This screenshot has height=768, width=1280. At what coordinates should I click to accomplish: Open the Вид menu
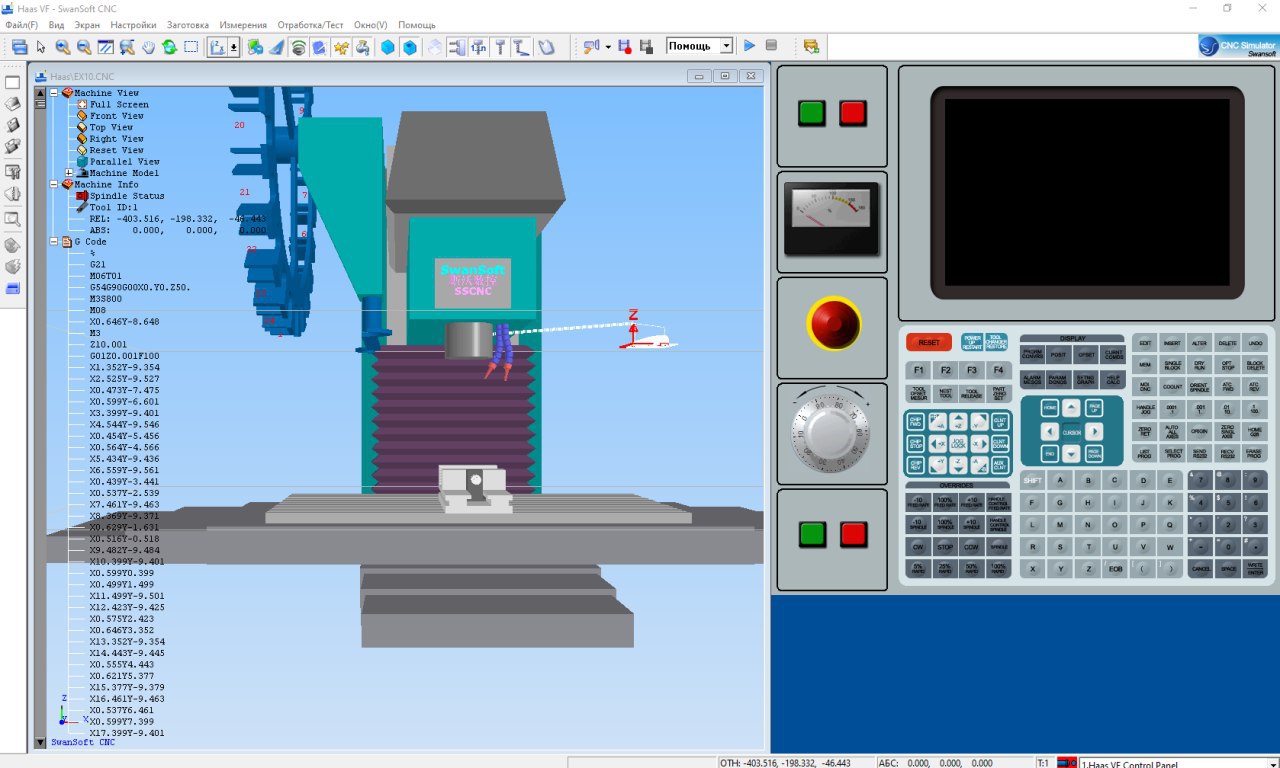click(x=56, y=25)
